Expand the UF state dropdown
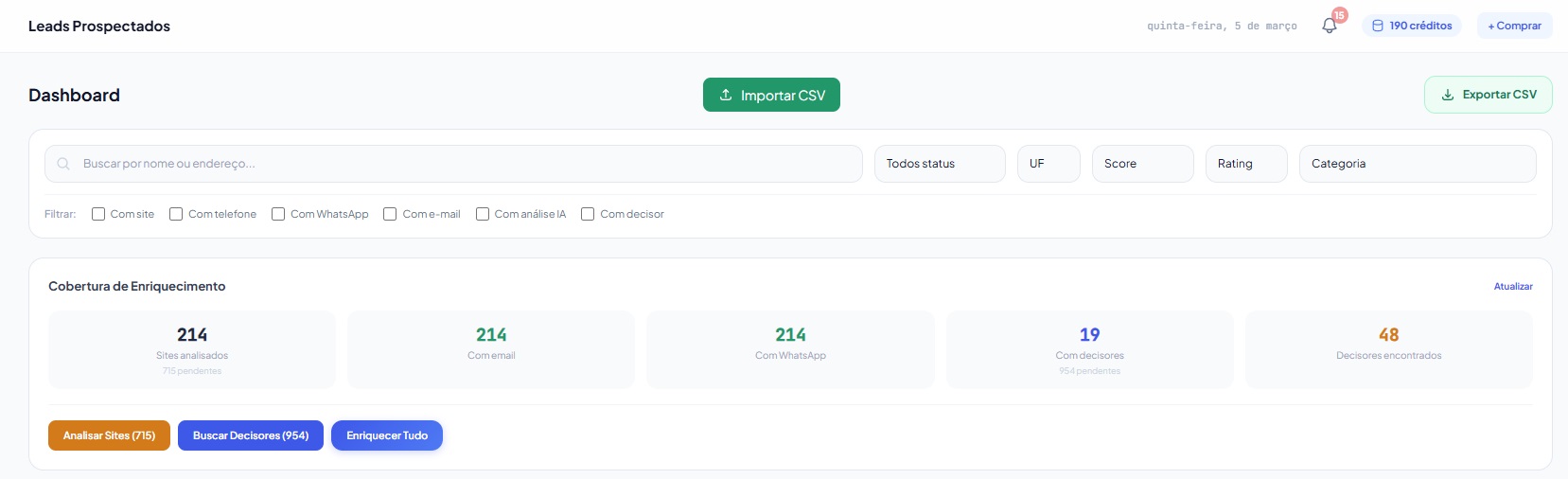Viewport: 1568px width, 479px height. click(x=1048, y=164)
